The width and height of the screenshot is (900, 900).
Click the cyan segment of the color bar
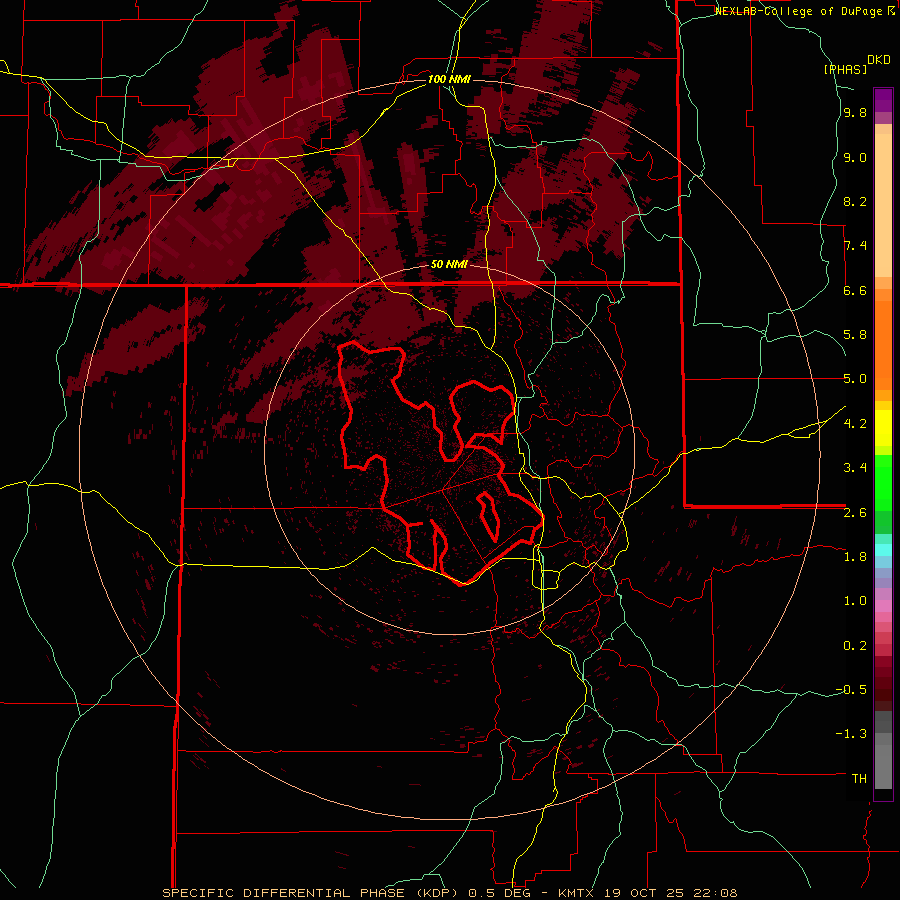tap(883, 550)
